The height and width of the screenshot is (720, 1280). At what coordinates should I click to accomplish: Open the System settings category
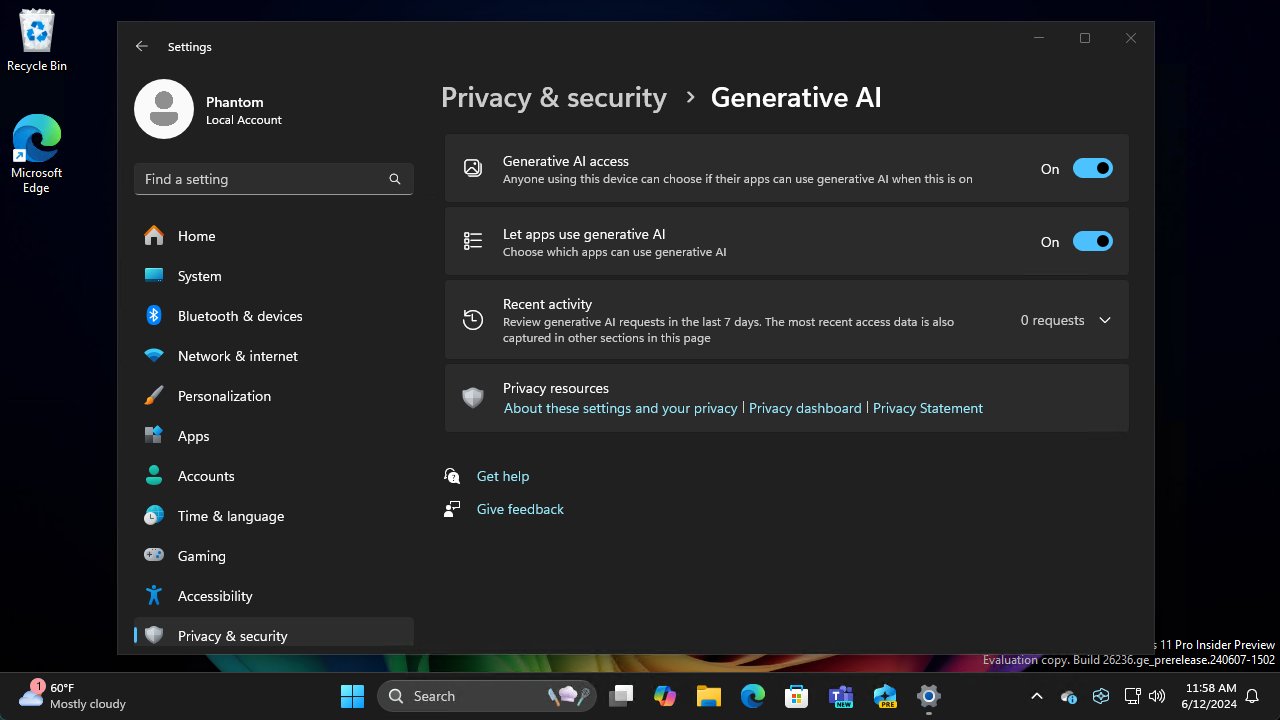199,276
